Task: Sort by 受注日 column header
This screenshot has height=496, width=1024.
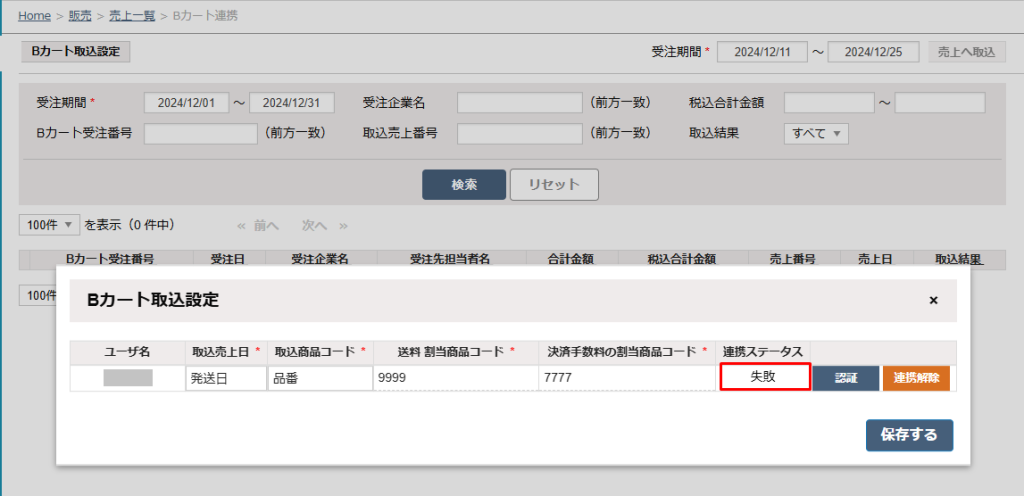Action: pos(229,258)
